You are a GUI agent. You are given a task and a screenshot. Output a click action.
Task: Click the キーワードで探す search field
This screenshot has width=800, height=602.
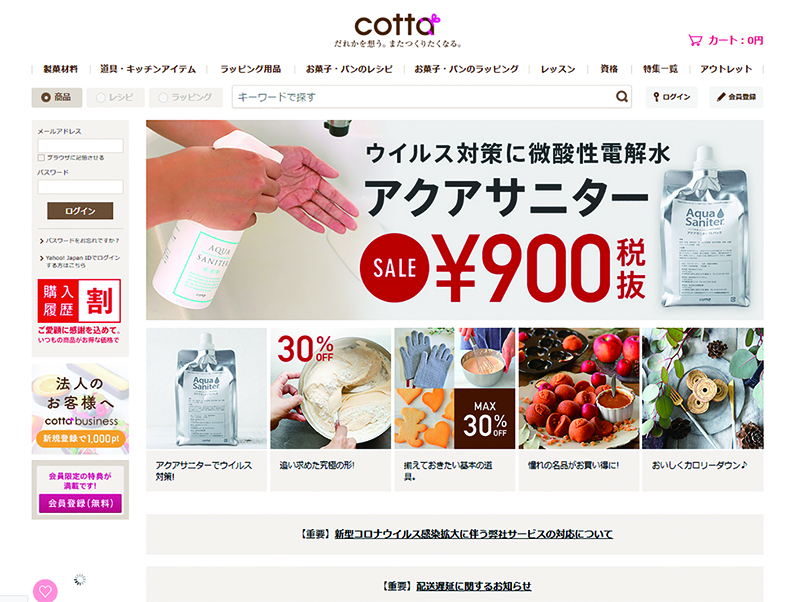point(423,96)
